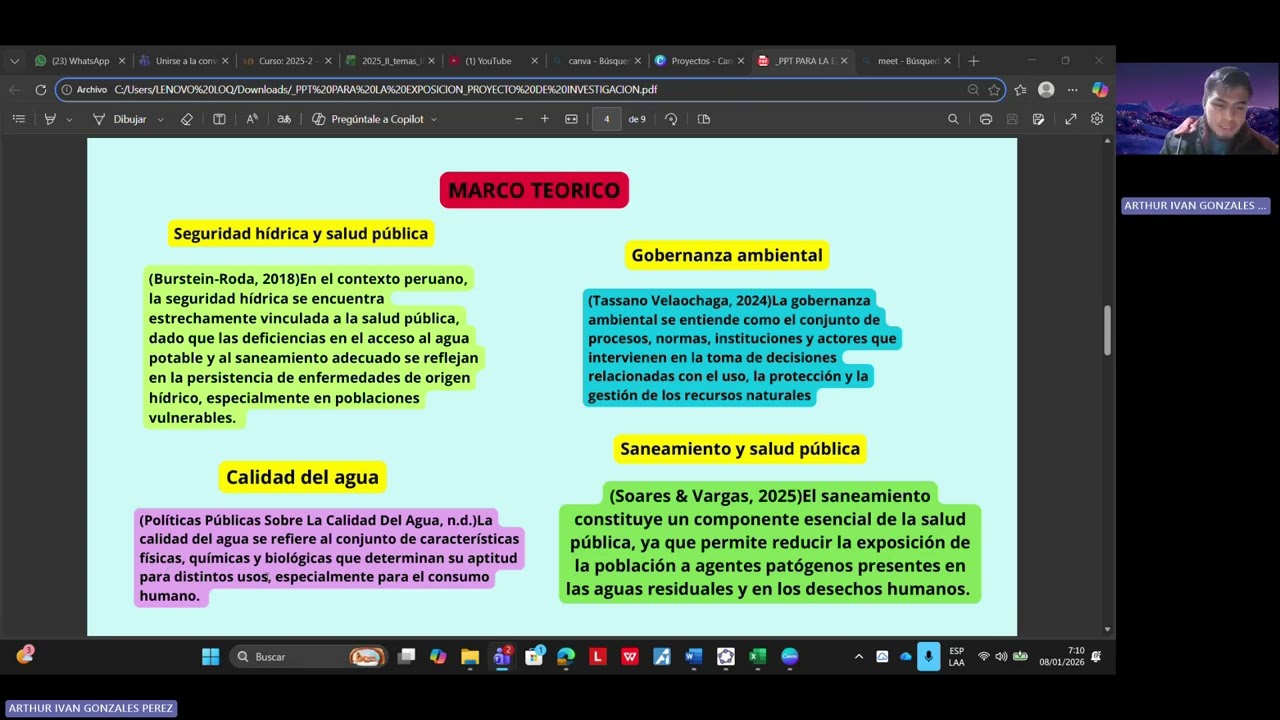
Task: Open the volume control in system tray
Action: pyautogui.click(x=1001, y=657)
